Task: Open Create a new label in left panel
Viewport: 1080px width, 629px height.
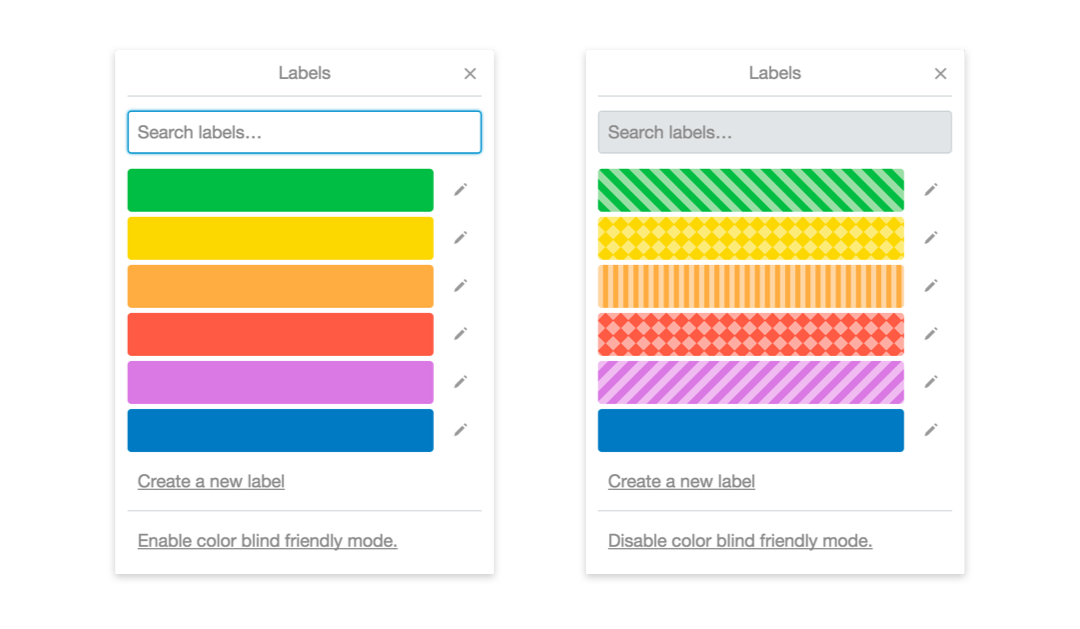Action: [211, 481]
